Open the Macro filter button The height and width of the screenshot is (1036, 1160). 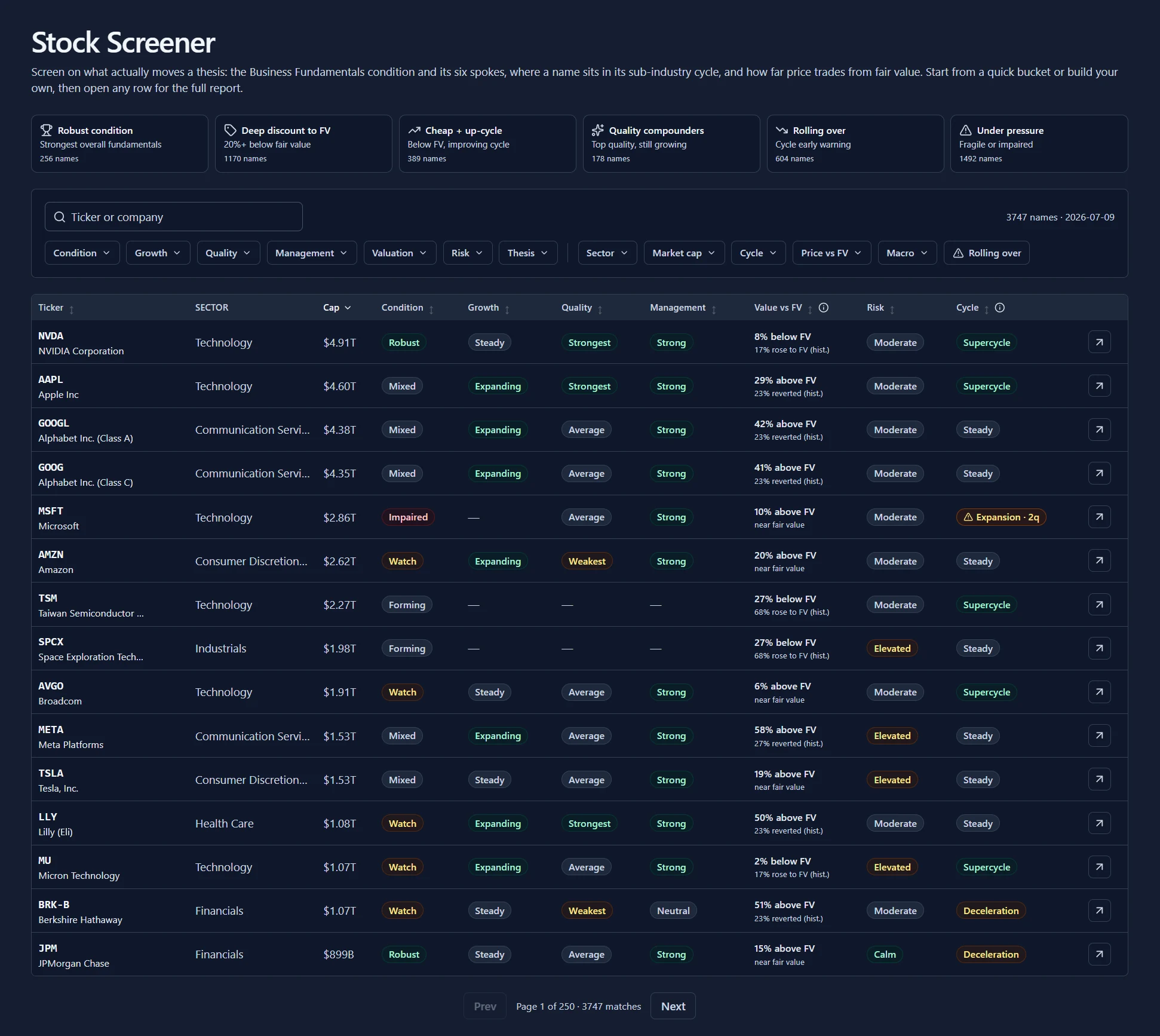[x=907, y=253]
